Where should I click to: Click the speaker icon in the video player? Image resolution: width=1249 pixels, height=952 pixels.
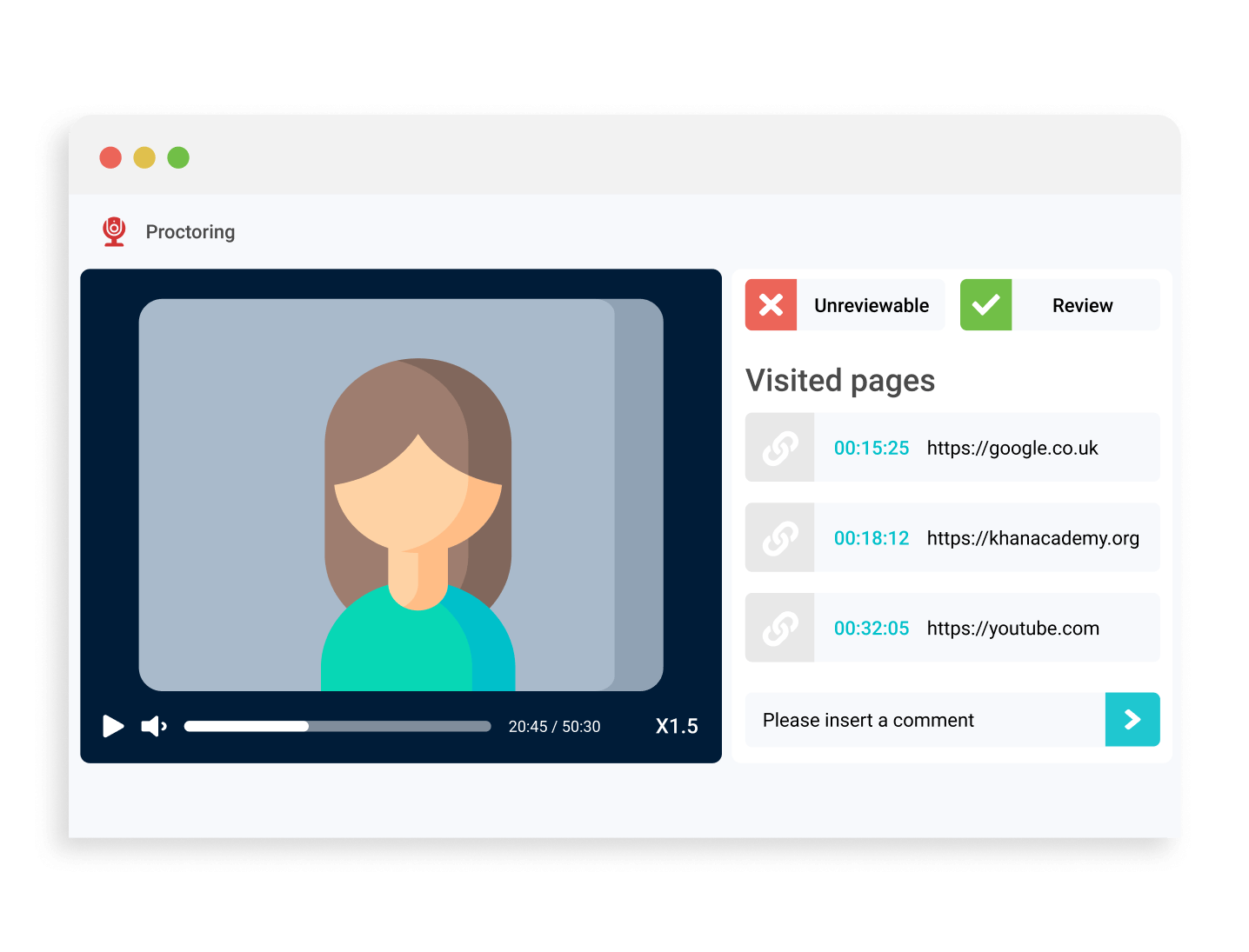154,726
